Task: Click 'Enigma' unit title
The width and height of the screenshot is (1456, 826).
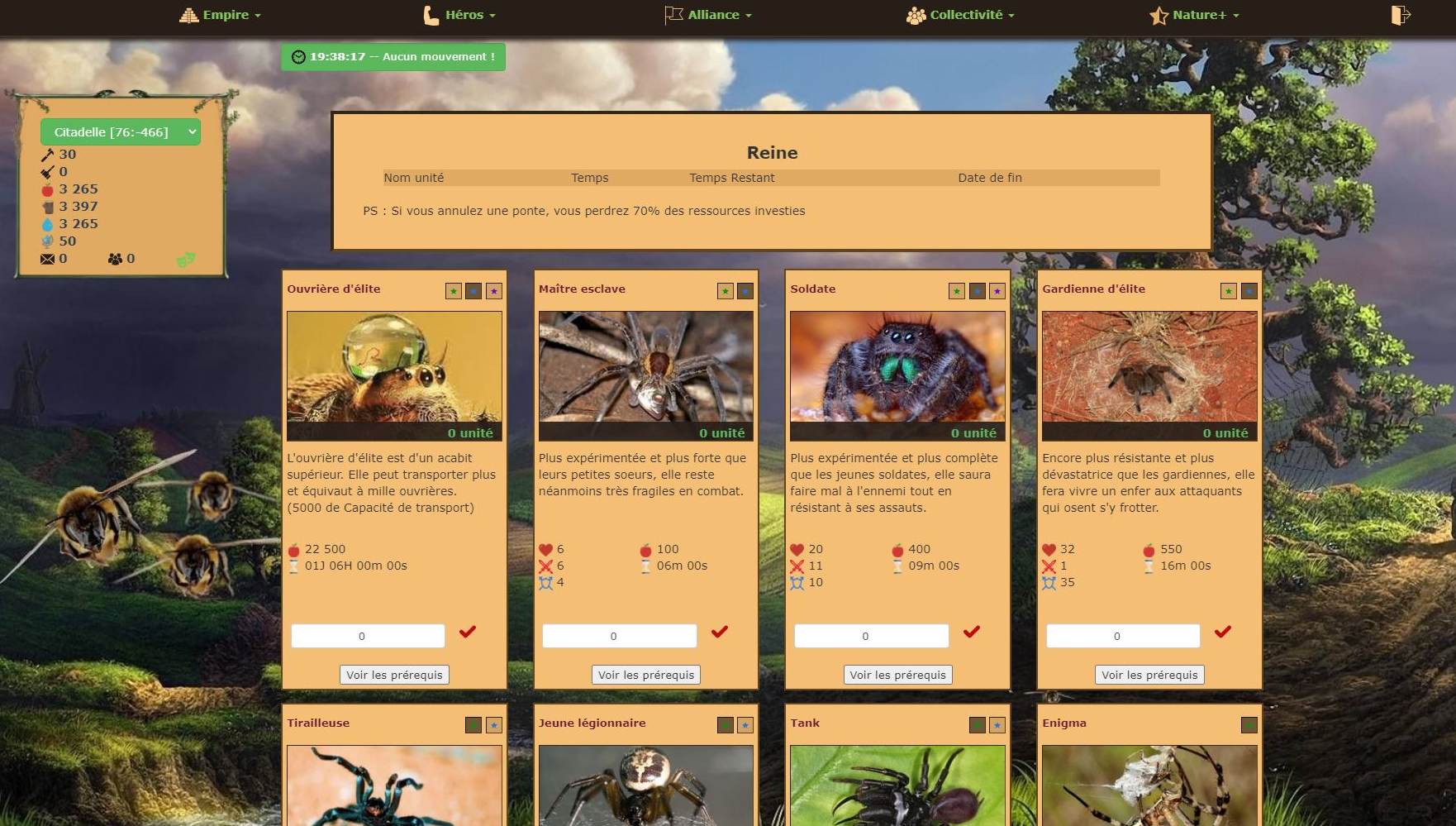Action: 1064,723
